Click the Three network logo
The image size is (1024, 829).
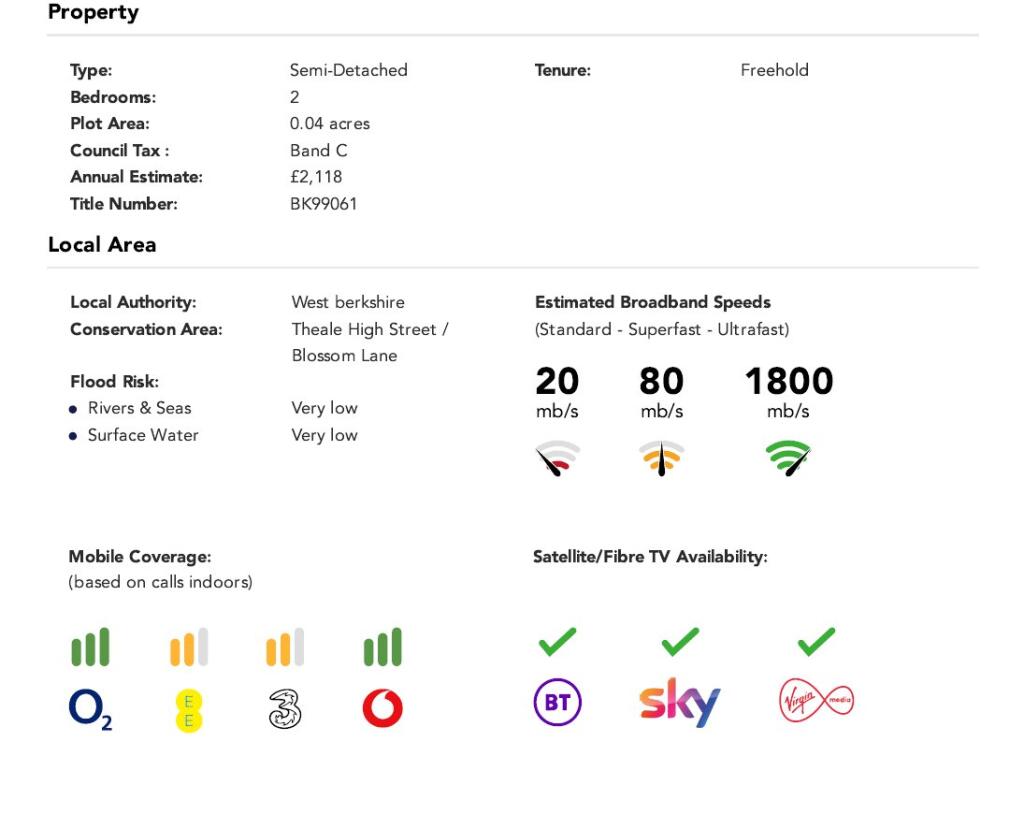point(285,710)
